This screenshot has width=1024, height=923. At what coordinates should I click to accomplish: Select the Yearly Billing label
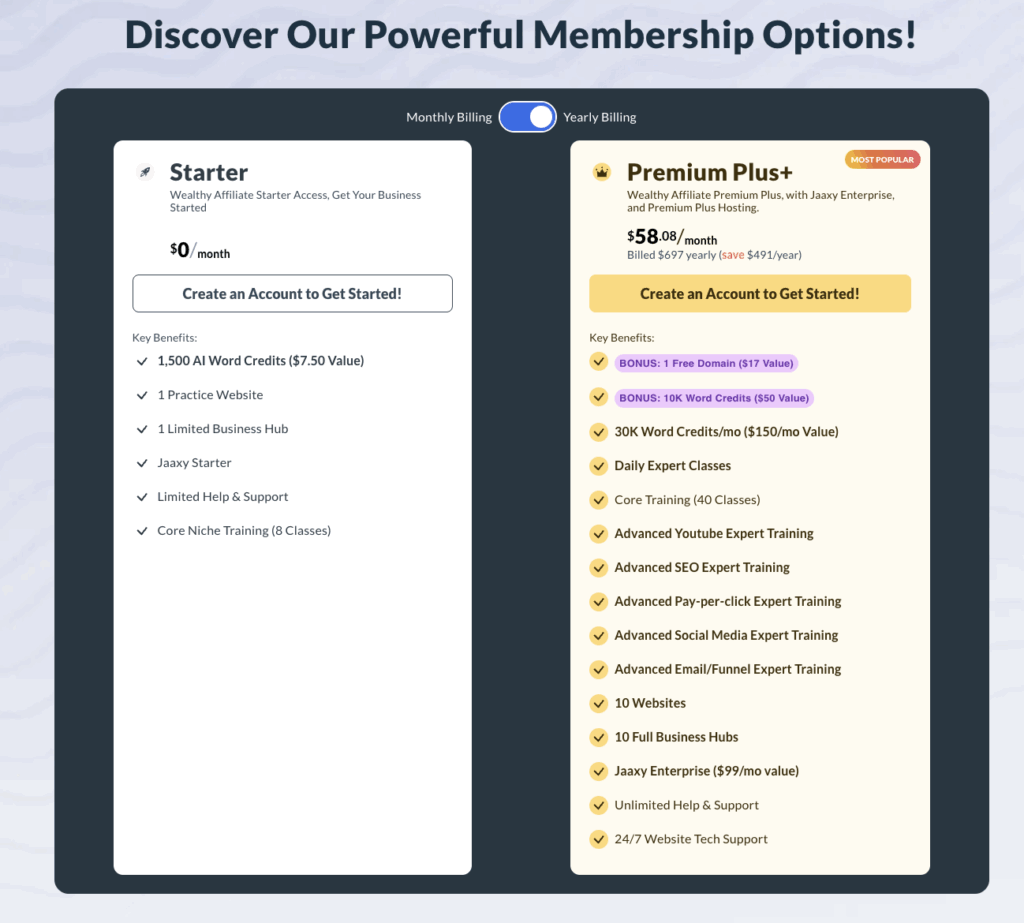pos(600,117)
